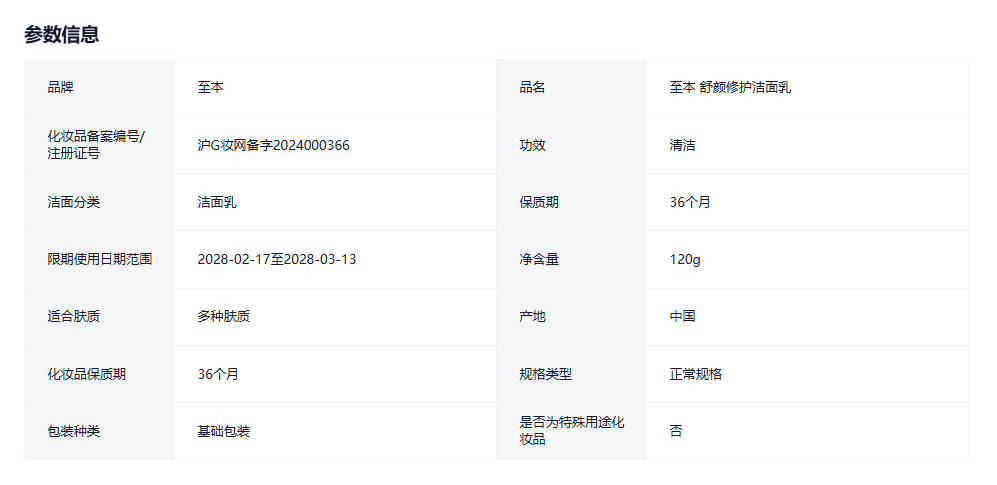Select registration number 沪G妆网备字2024000366
The width and height of the screenshot is (997, 485).
pyautogui.click(x=273, y=145)
